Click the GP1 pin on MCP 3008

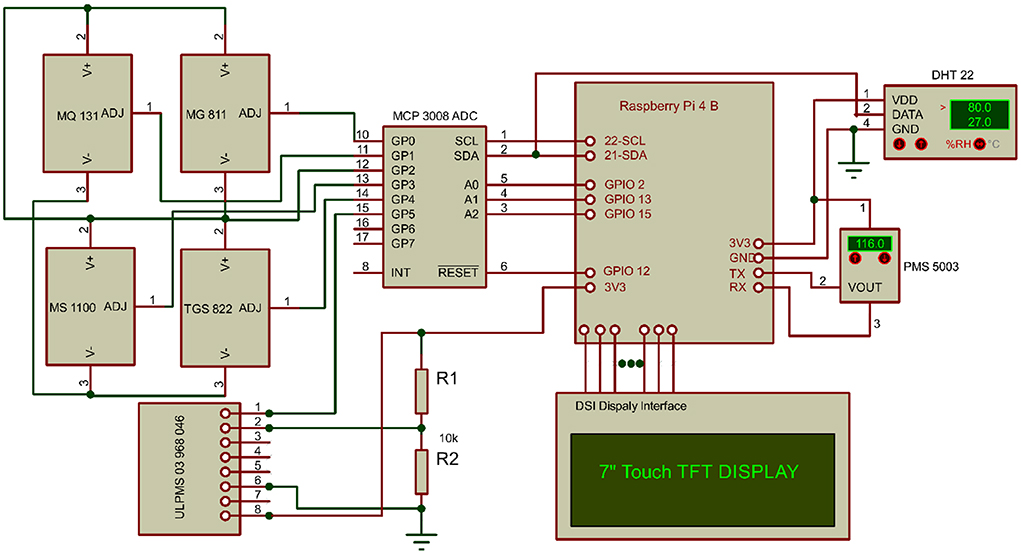coord(403,156)
